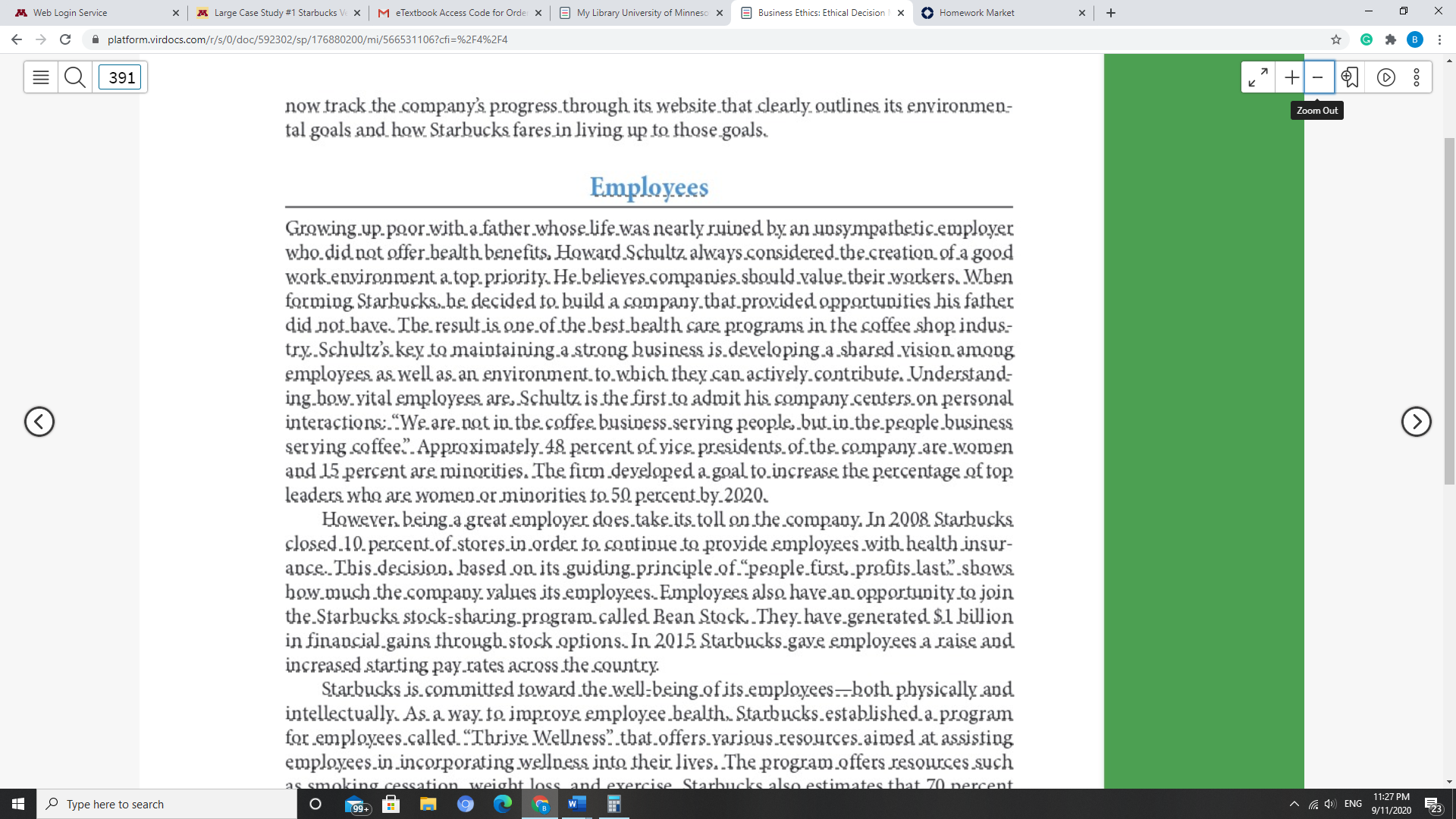Viewport: 1456px width, 819px height.
Task: Open the reader's more options menu
Action: pos(1416,77)
